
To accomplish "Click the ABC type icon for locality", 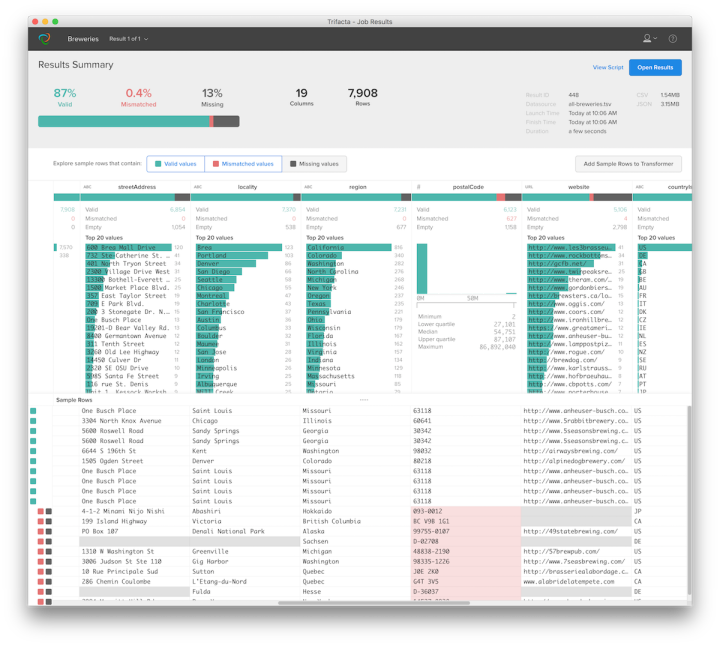I will click(x=198, y=187).
